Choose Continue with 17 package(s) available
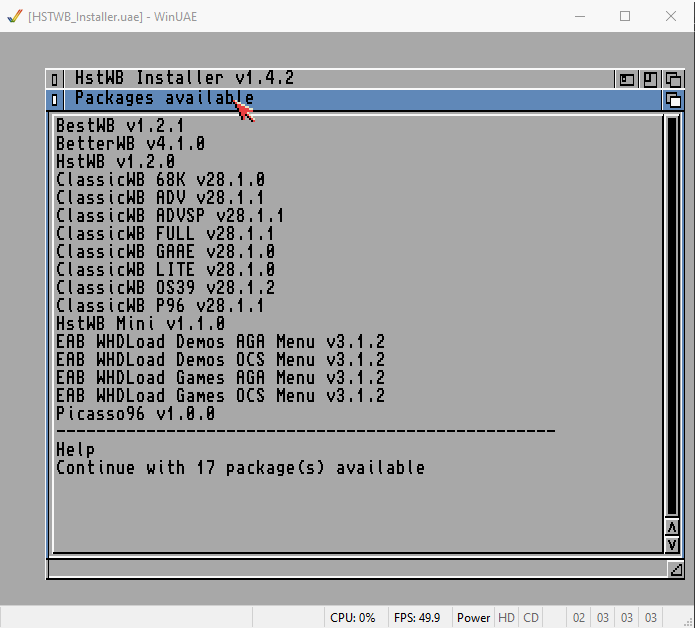The width and height of the screenshot is (695, 628). point(240,468)
